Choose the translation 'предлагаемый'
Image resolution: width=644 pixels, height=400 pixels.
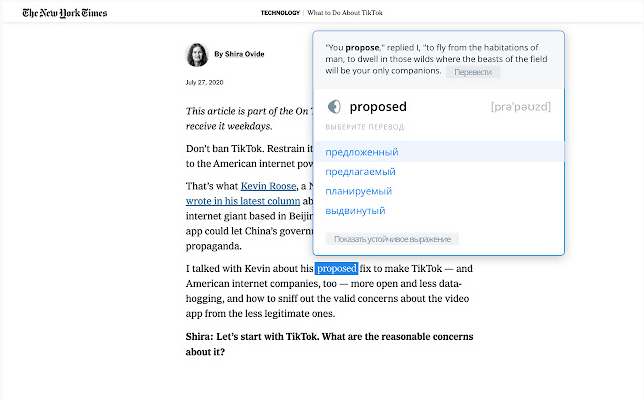pyautogui.click(x=361, y=171)
